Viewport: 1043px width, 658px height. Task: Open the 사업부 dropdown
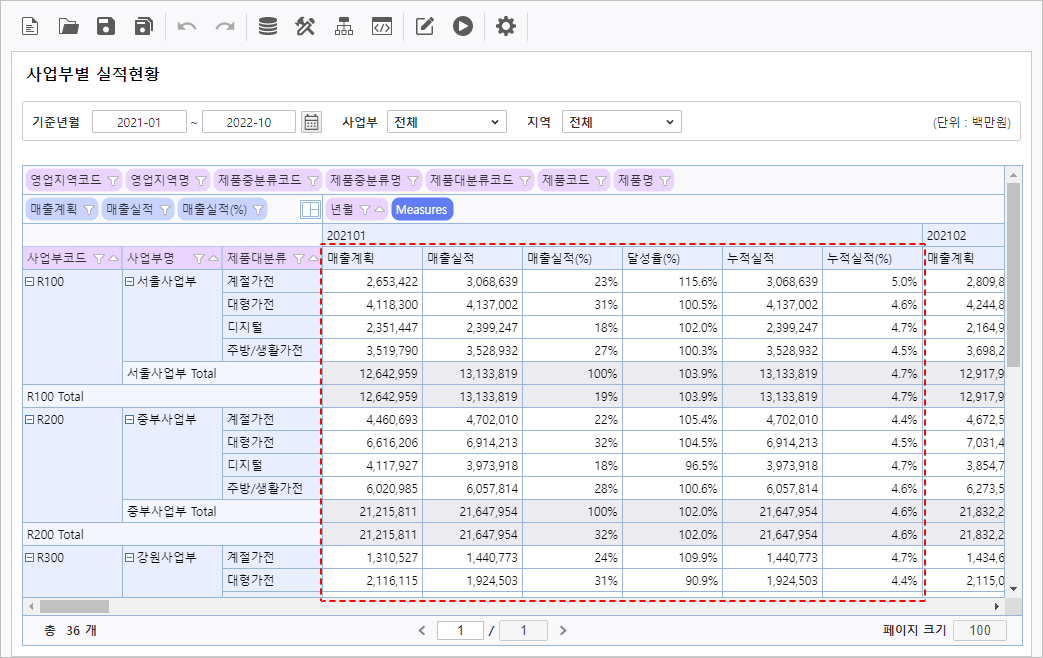point(447,122)
